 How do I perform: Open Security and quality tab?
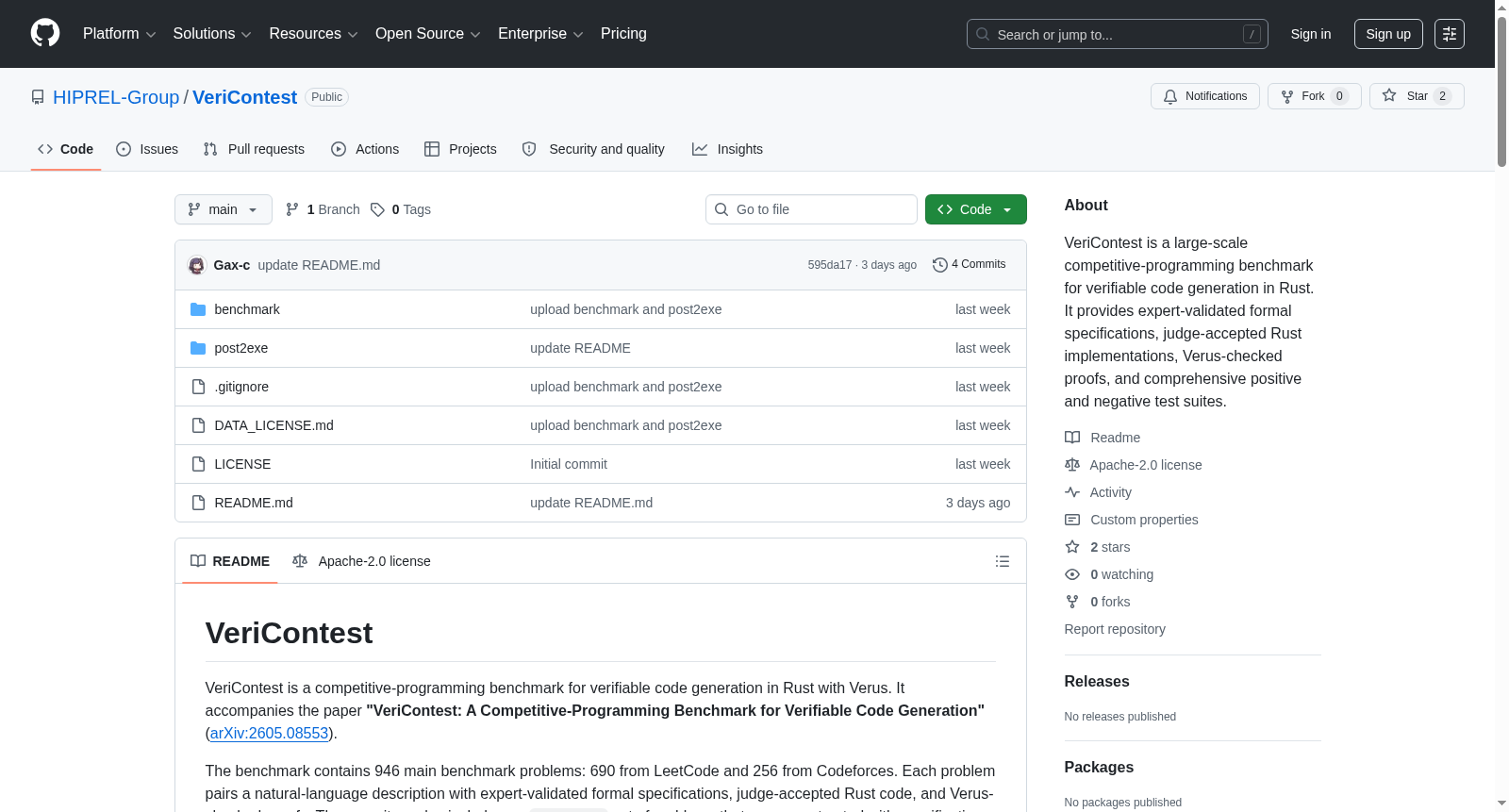pyautogui.click(x=593, y=149)
